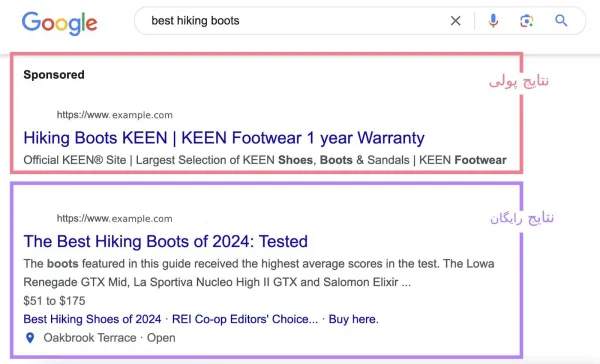The height and width of the screenshot is (364, 600).
Task: Follow the 'Best Hiking Shoes of 2024' sitelink
Action: coord(92,319)
